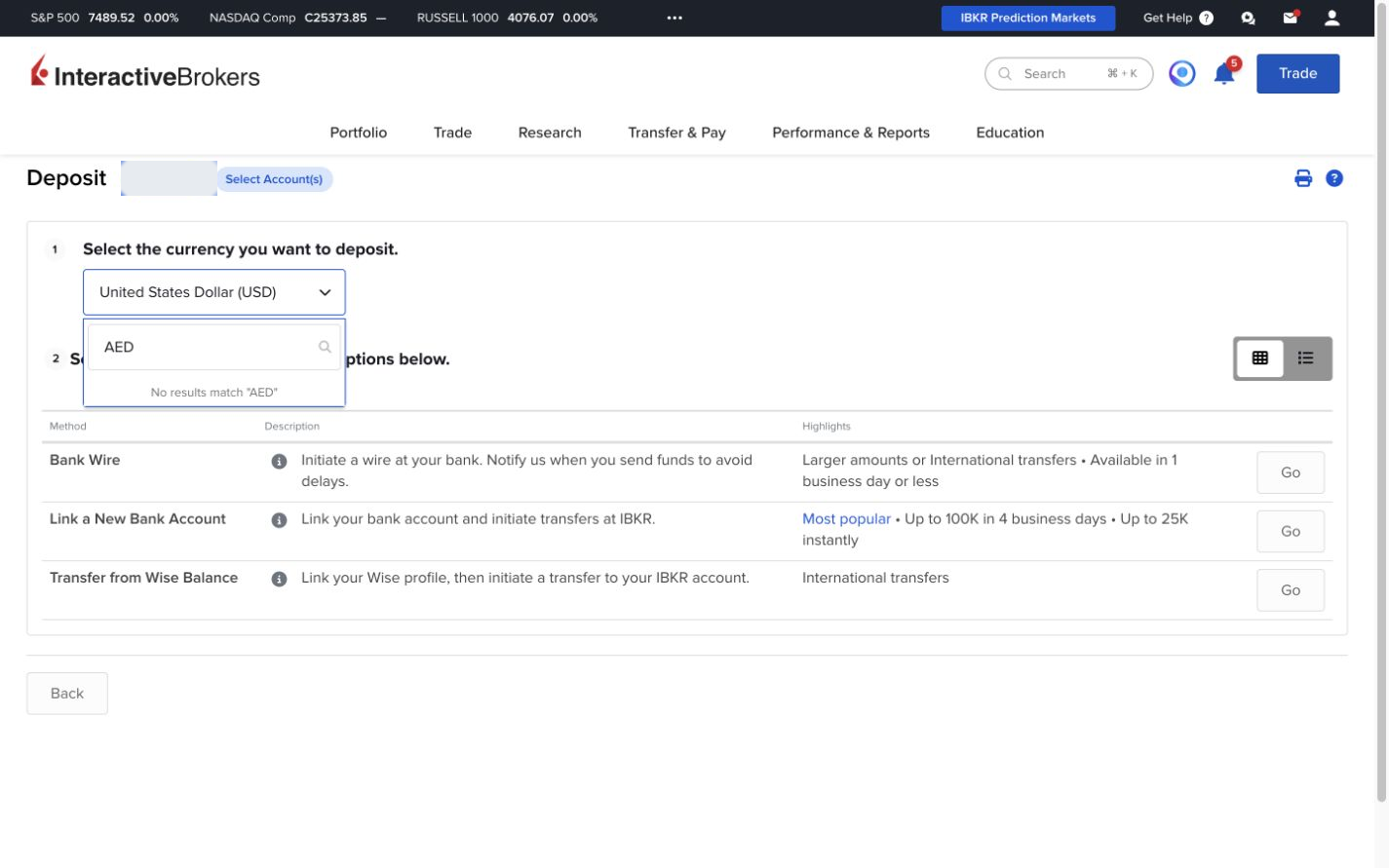Click the Description column header
This screenshot has height=868, width=1389.
291,427
